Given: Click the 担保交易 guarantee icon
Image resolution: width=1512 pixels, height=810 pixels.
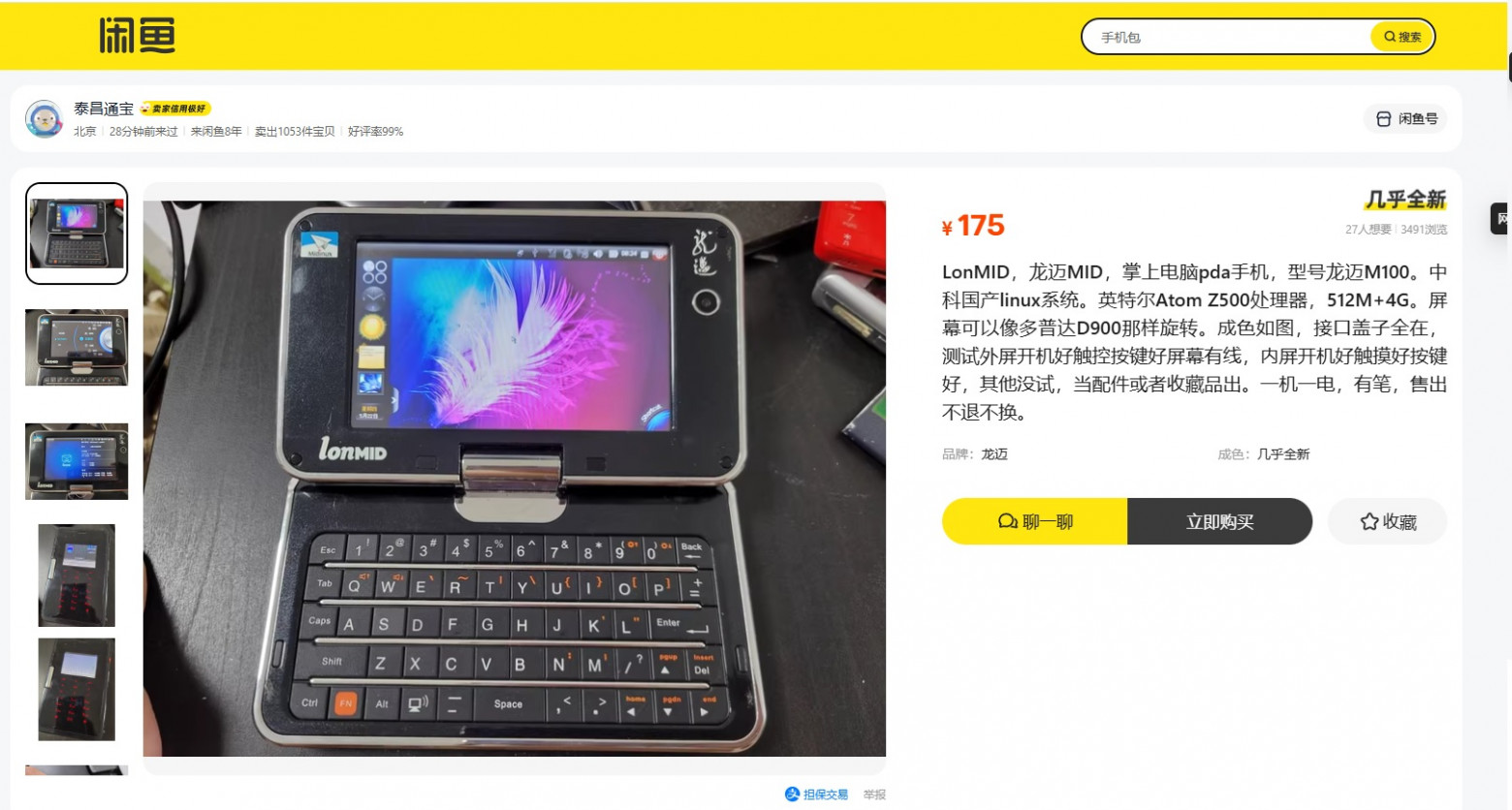Looking at the screenshot, I should 792,794.
